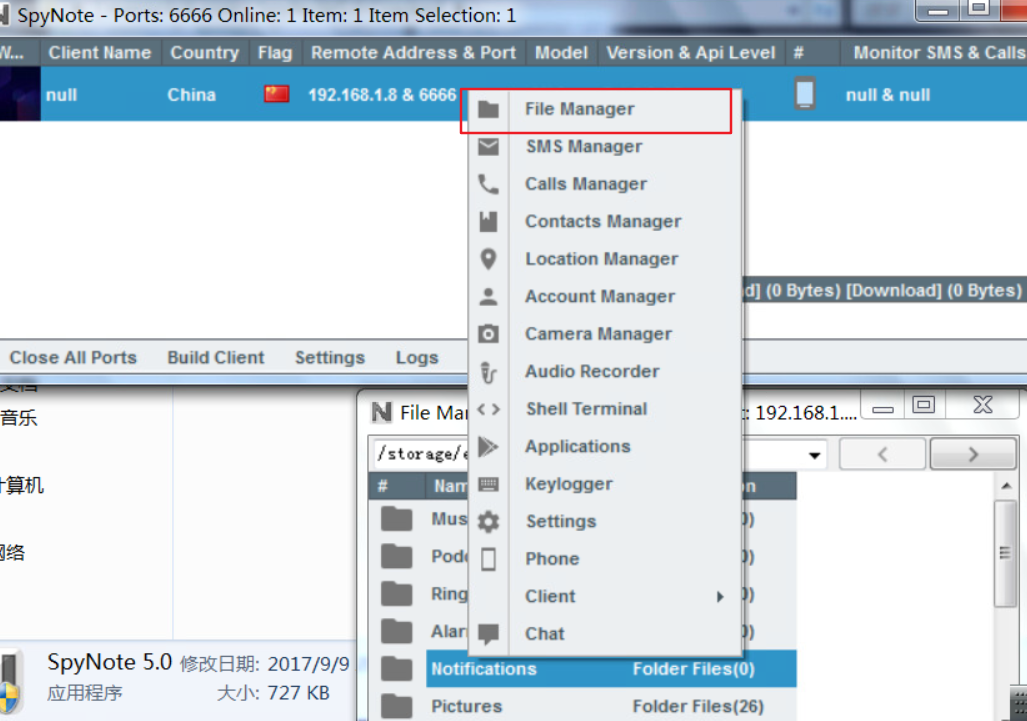Select Account Manager menu item
Viewport: 1027px width, 721px height.
click(x=606, y=297)
